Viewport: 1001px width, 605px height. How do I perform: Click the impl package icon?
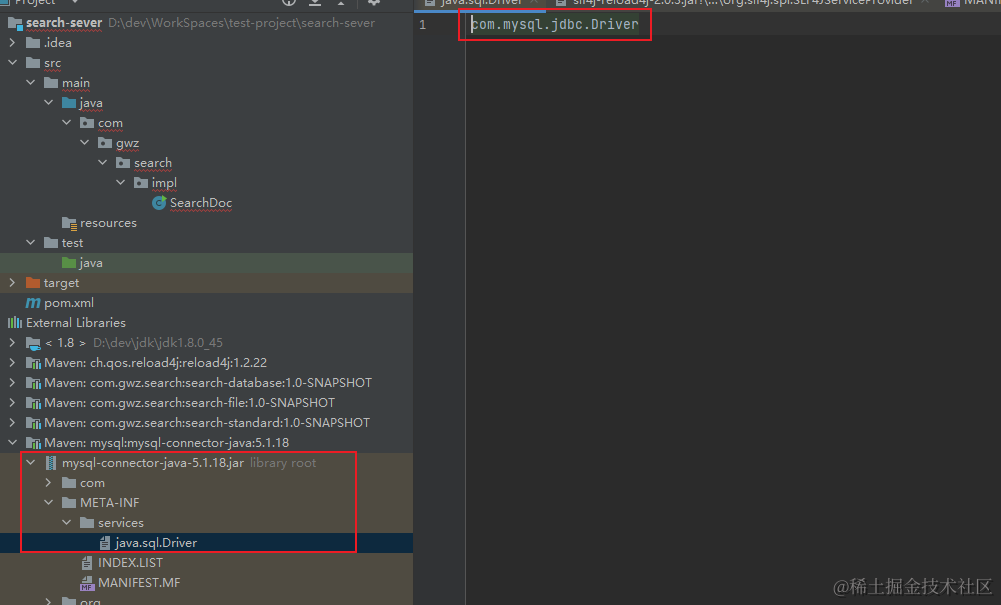click(140, 183)
